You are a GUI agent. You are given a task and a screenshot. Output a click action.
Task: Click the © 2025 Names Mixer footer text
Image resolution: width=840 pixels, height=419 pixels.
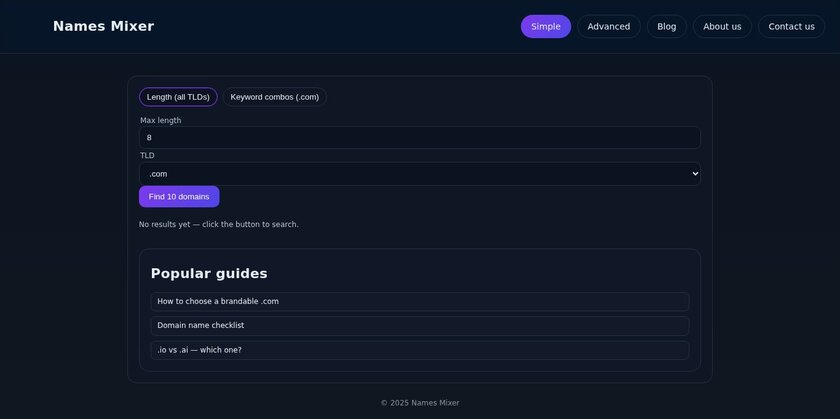(x=420, y=403)
